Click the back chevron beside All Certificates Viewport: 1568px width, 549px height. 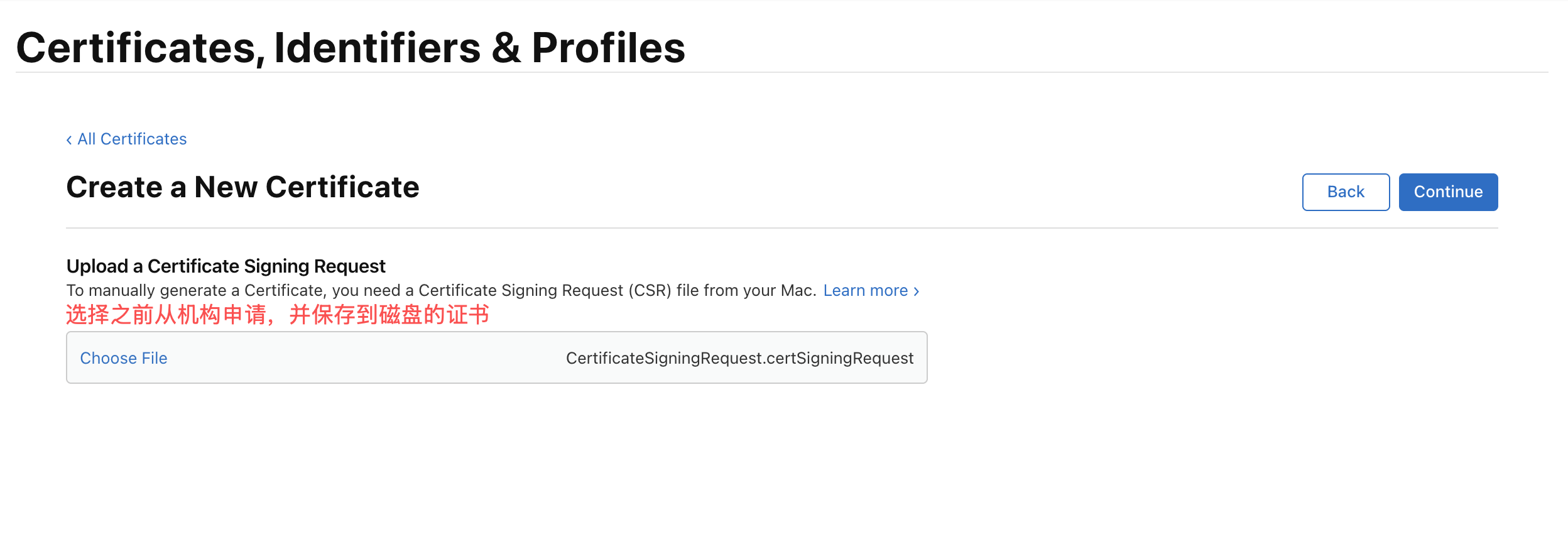(69, 139)
